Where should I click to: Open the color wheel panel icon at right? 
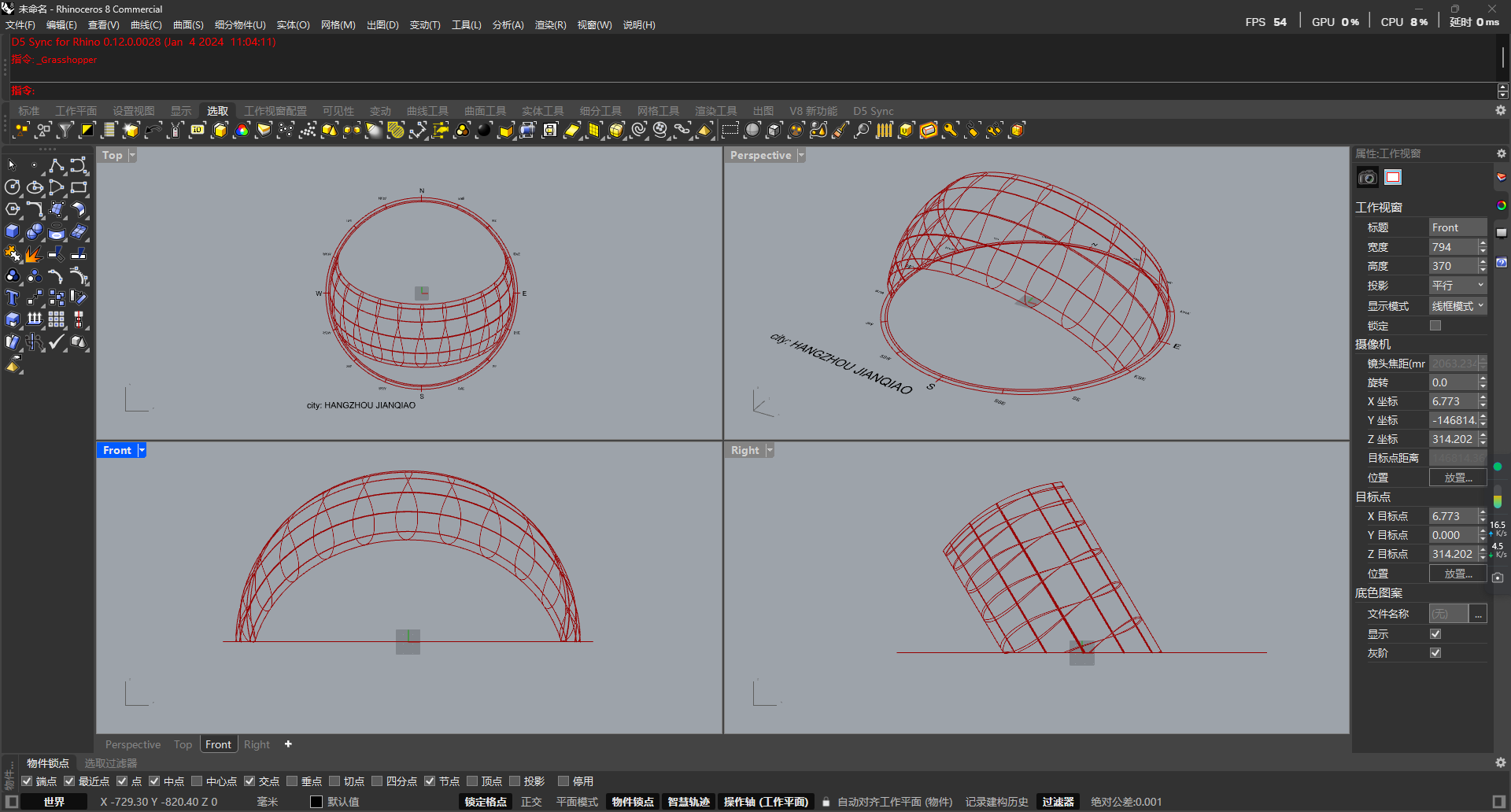click(x=1502, y=205)
